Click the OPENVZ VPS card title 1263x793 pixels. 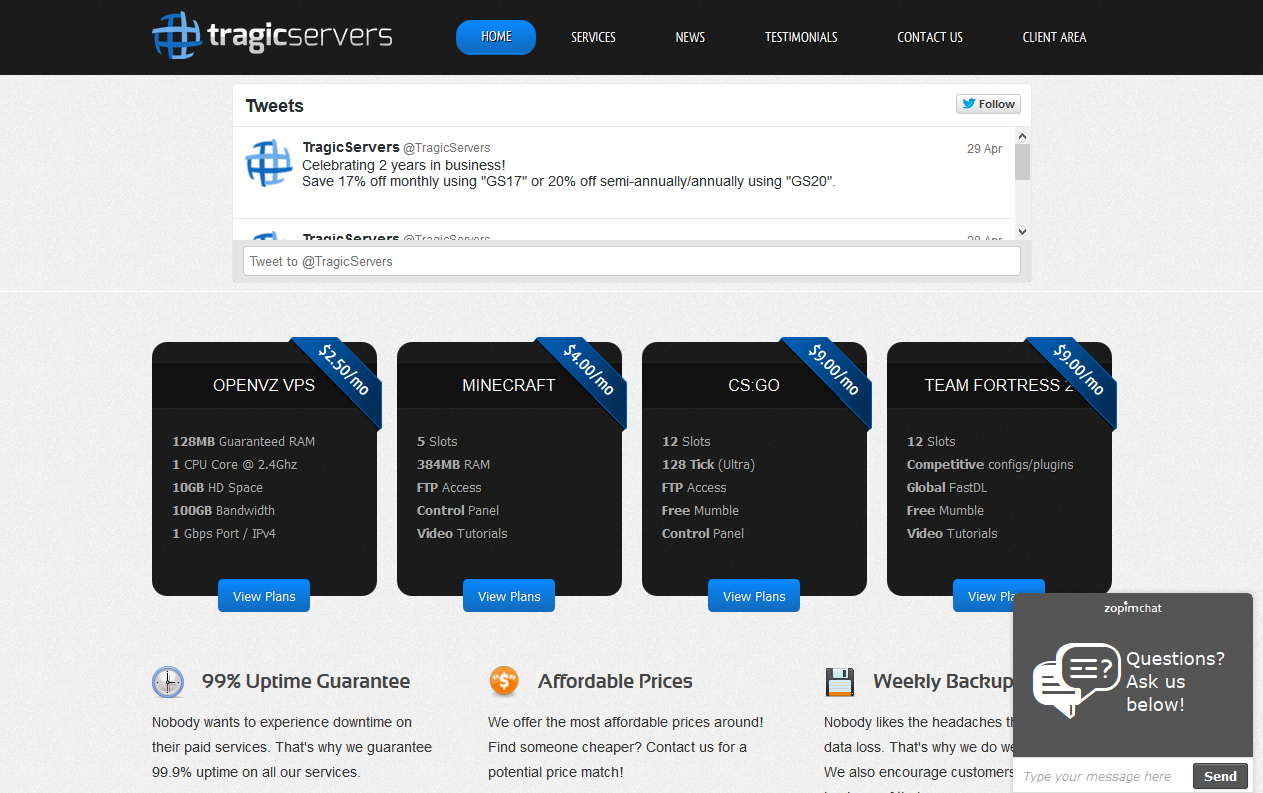click(264, 385)
